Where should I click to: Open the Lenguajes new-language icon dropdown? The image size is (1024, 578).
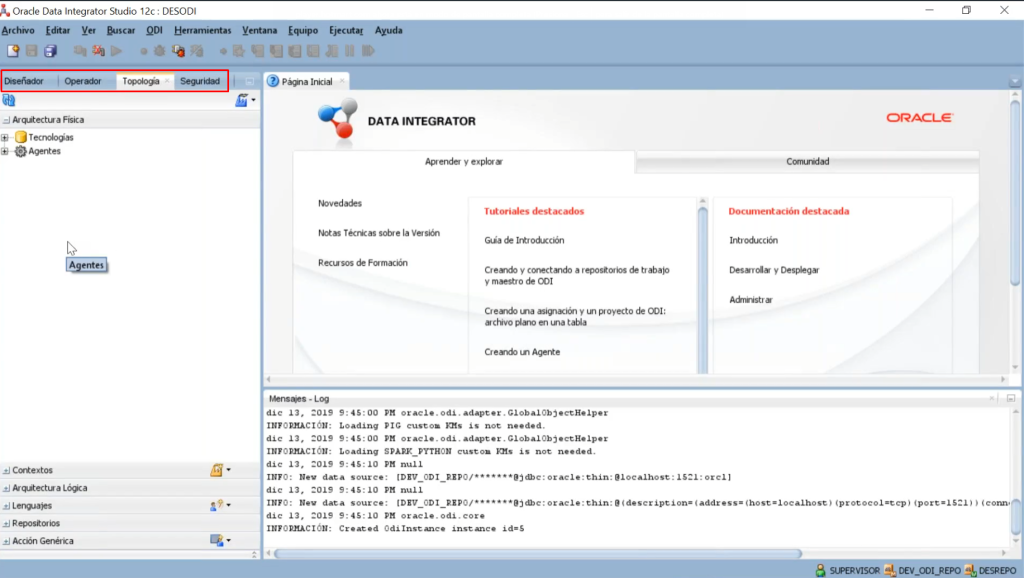pos(220,506)
